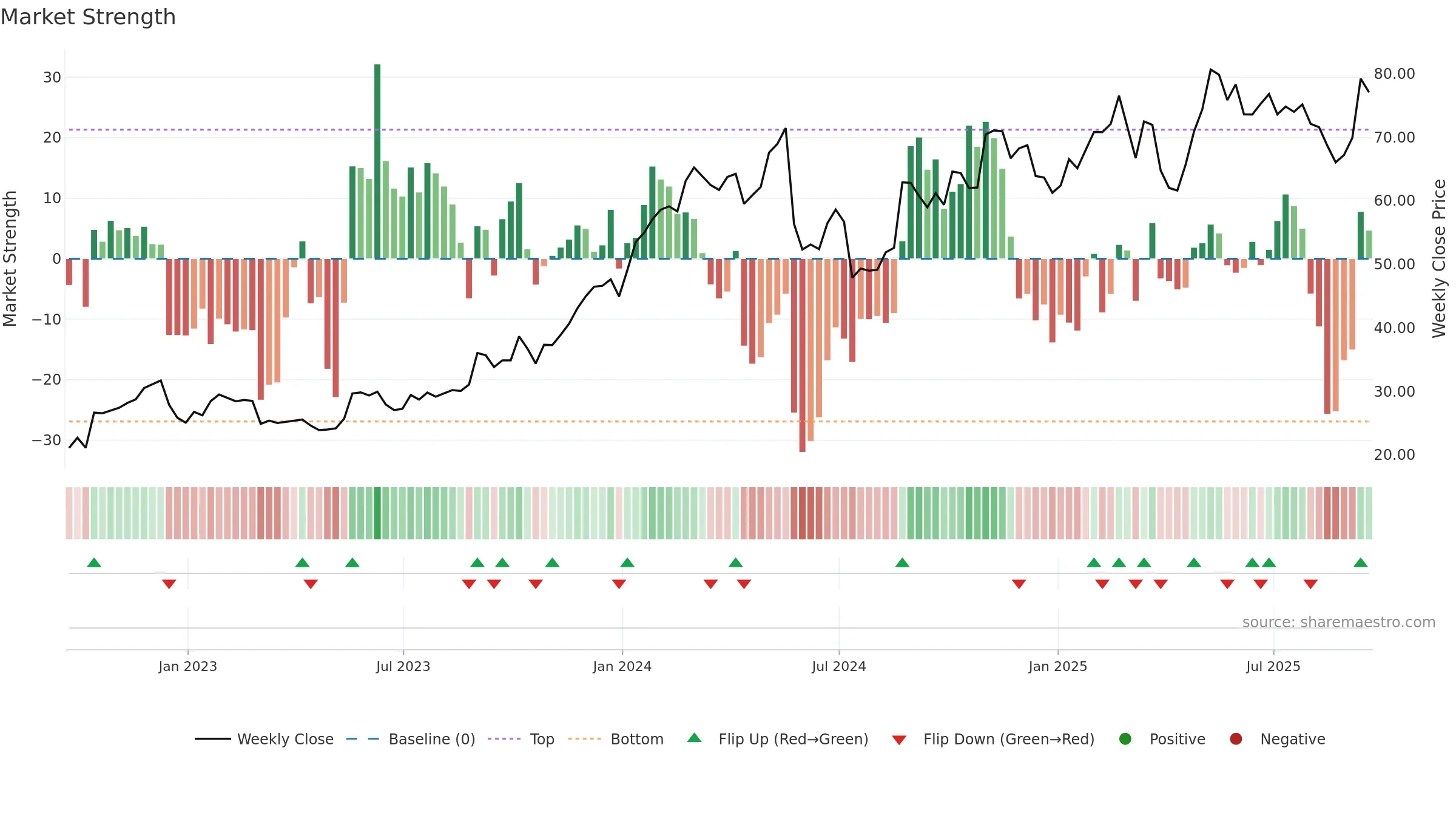Image resolution: width=1456 pixels, height=819 pixels.
Task: Click the Jul 2023 axis label
Action: click(x=403, y=666)
